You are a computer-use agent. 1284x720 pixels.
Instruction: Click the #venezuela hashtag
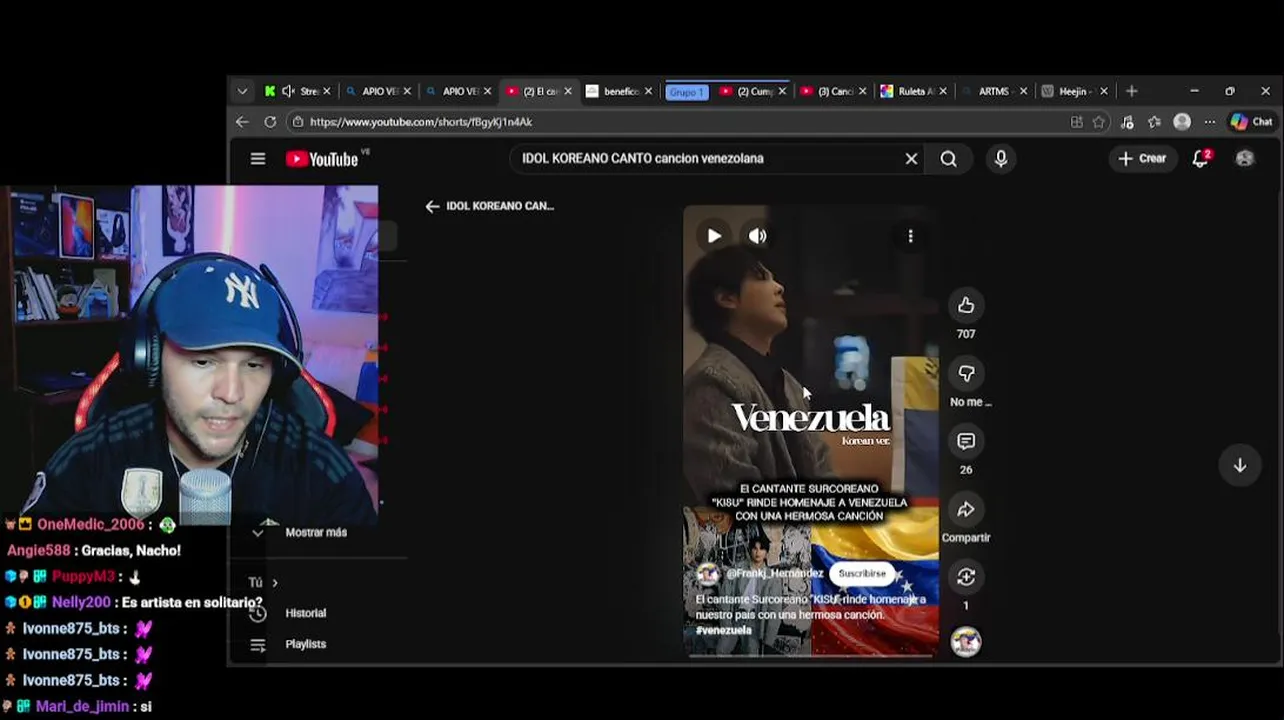point(723,631)
